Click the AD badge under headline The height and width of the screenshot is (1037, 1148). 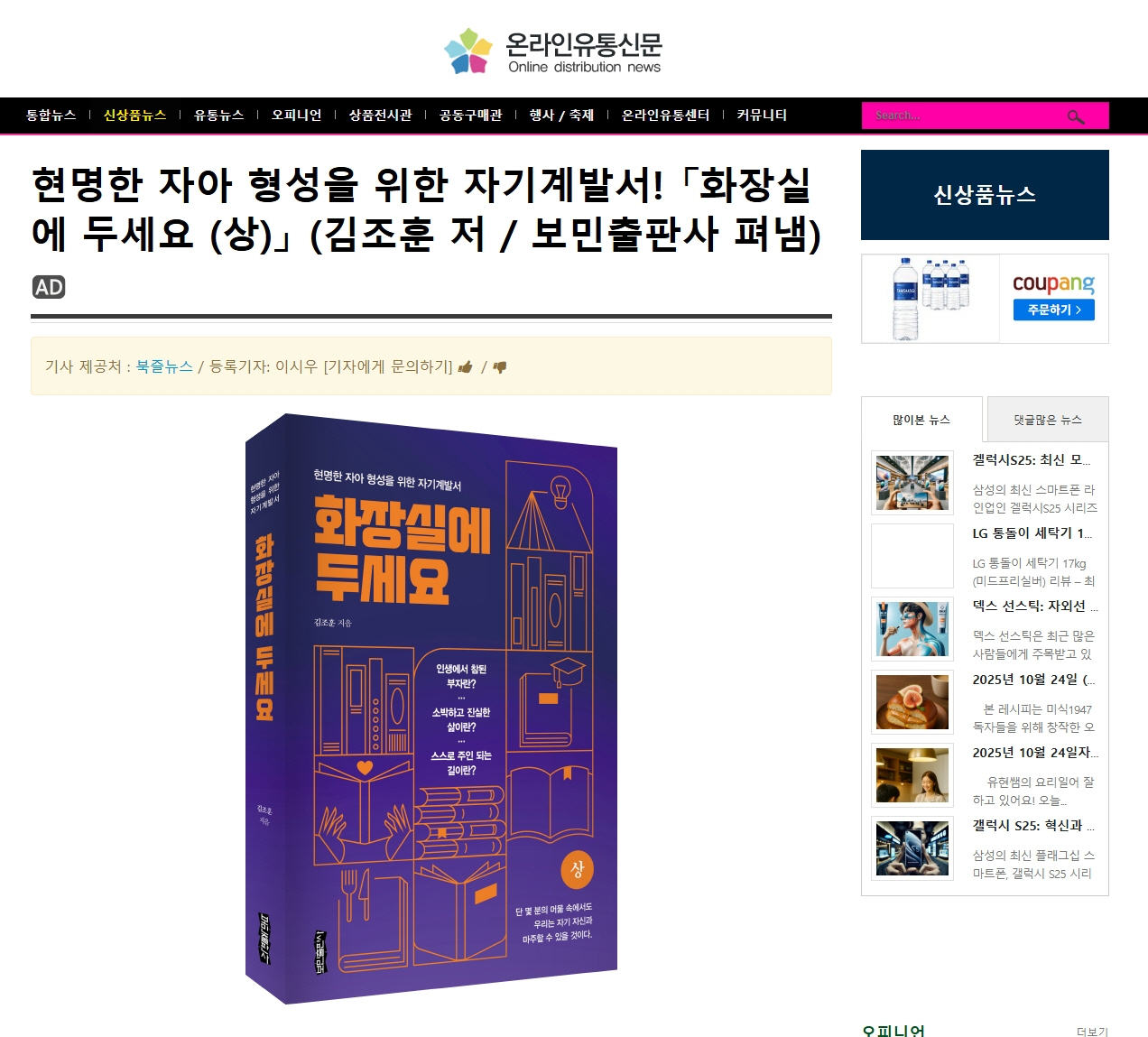coord(49,287)
